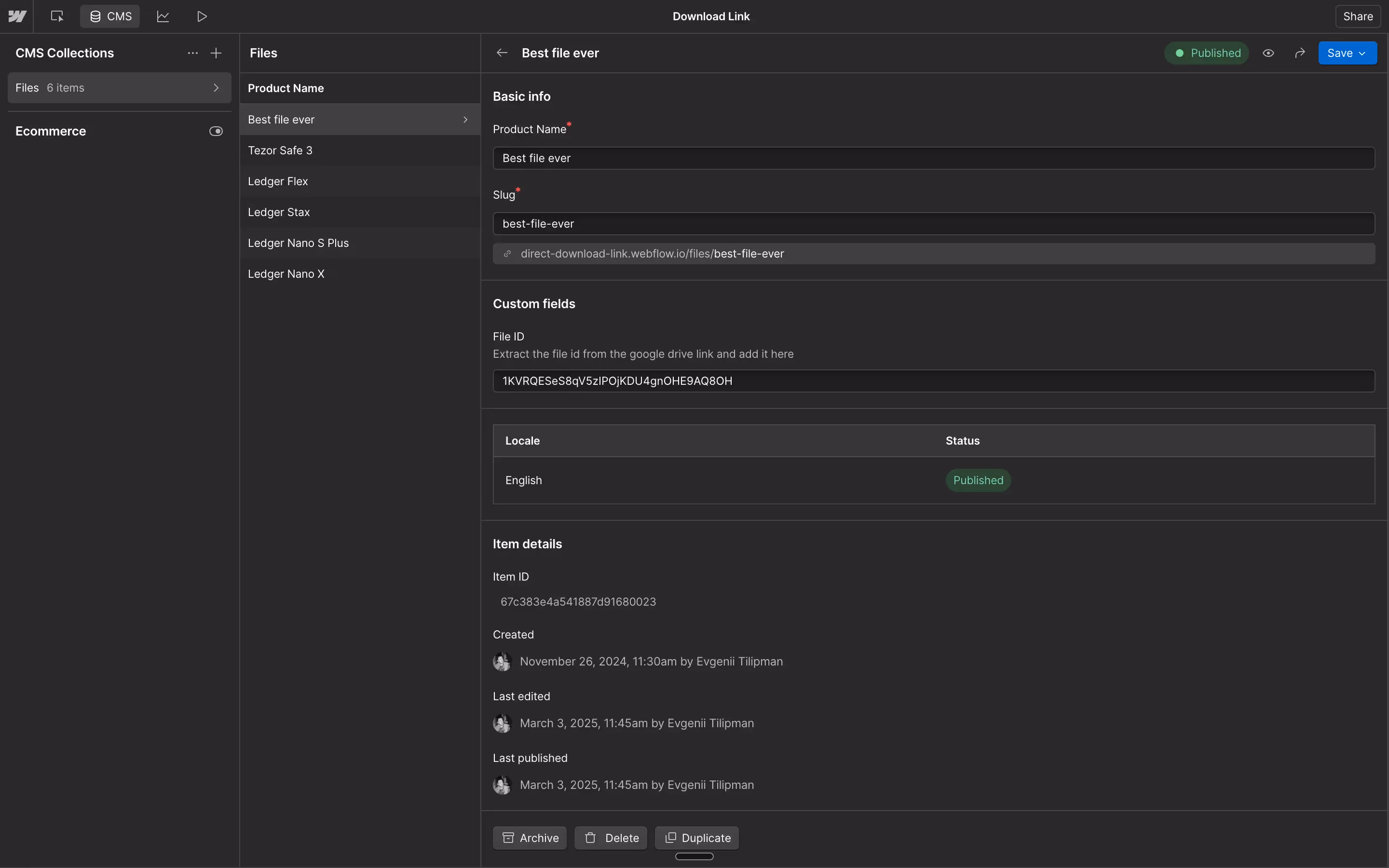This screenshot has width=1389, height=868.
Task: Click the share arrow icon near Save
Action: point(1300,53)
